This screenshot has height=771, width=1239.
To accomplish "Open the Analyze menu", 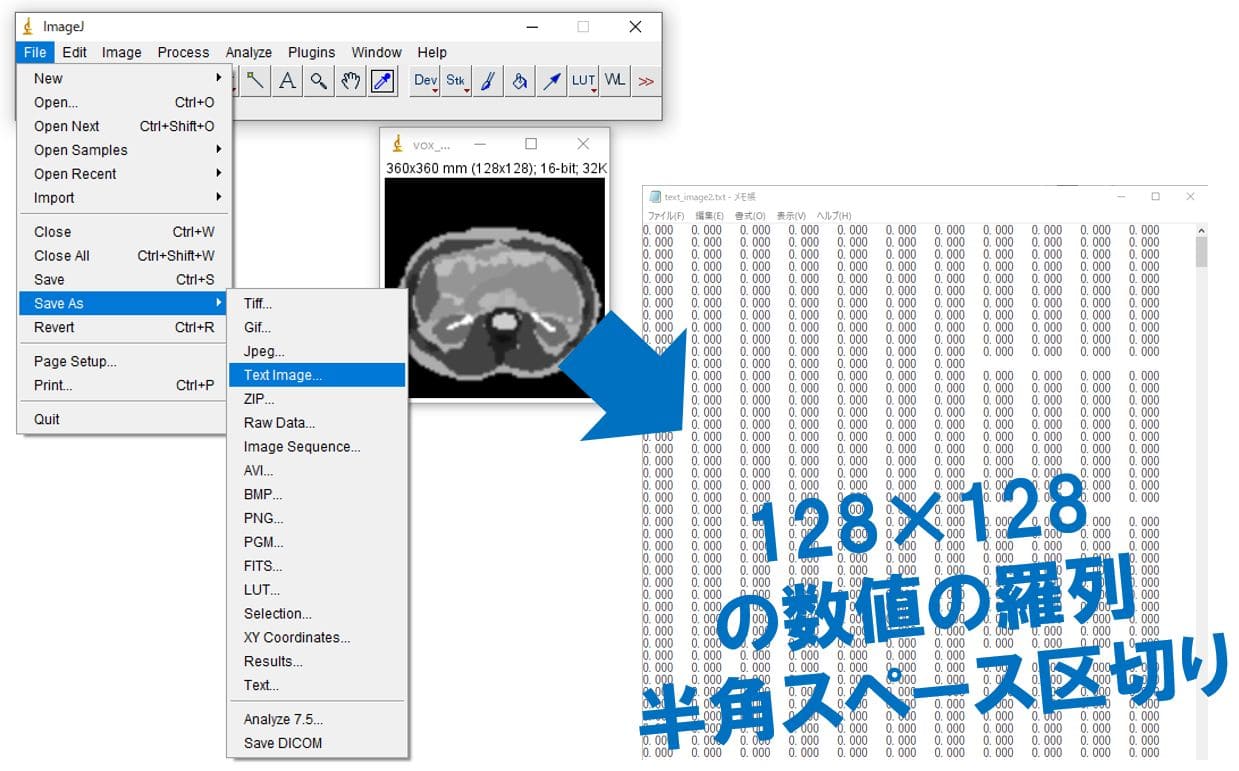I will point(249,52).
